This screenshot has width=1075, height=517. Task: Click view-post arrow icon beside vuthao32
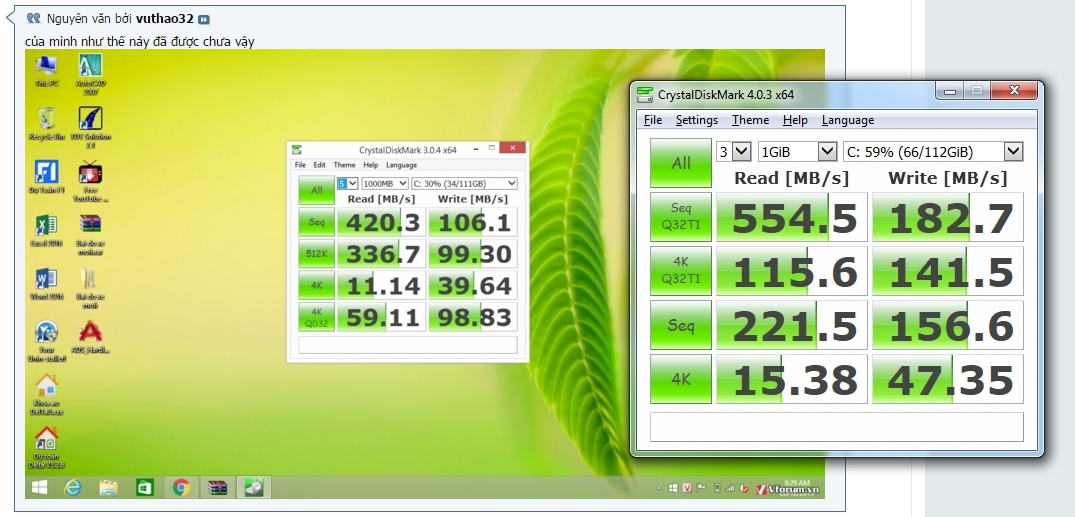point(204,20)
